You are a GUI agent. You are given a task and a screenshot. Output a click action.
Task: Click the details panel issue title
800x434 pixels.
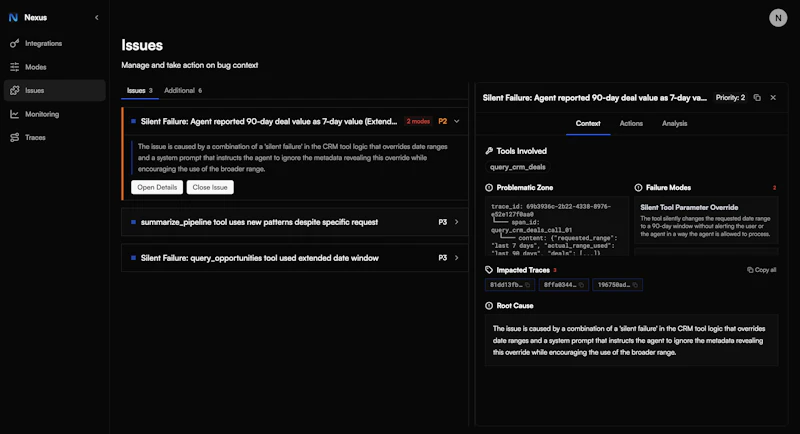pyautogui.click(x=594, y=97)
